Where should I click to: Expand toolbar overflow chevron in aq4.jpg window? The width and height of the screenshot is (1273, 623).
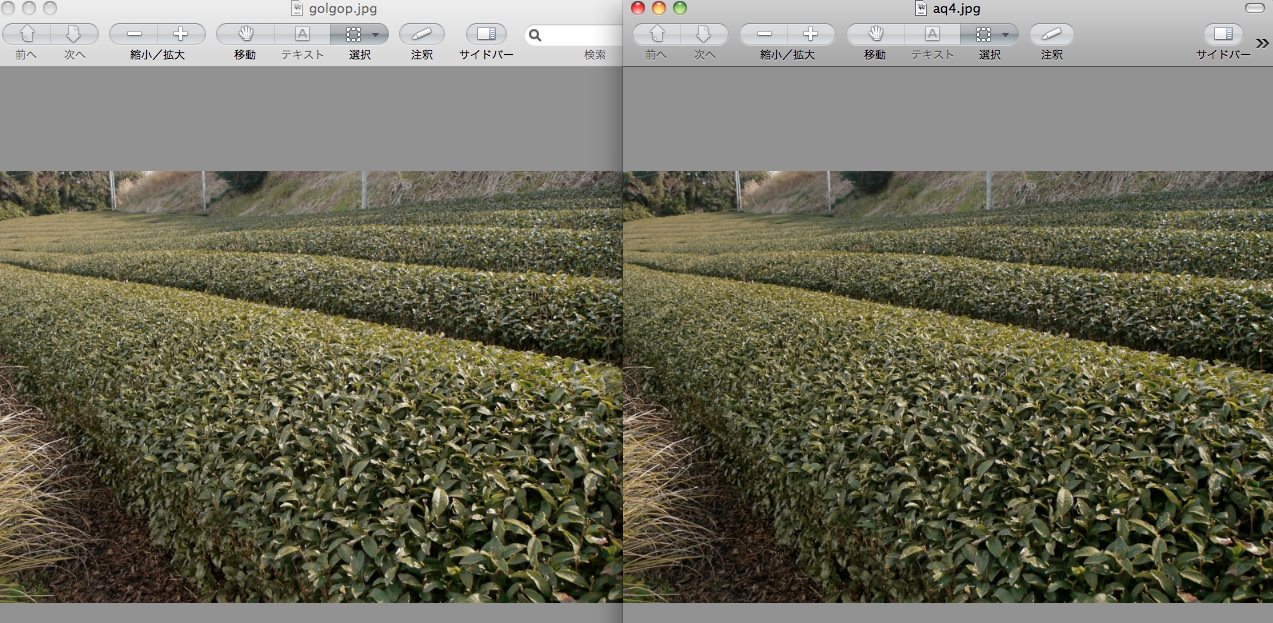click(1262, 43)
